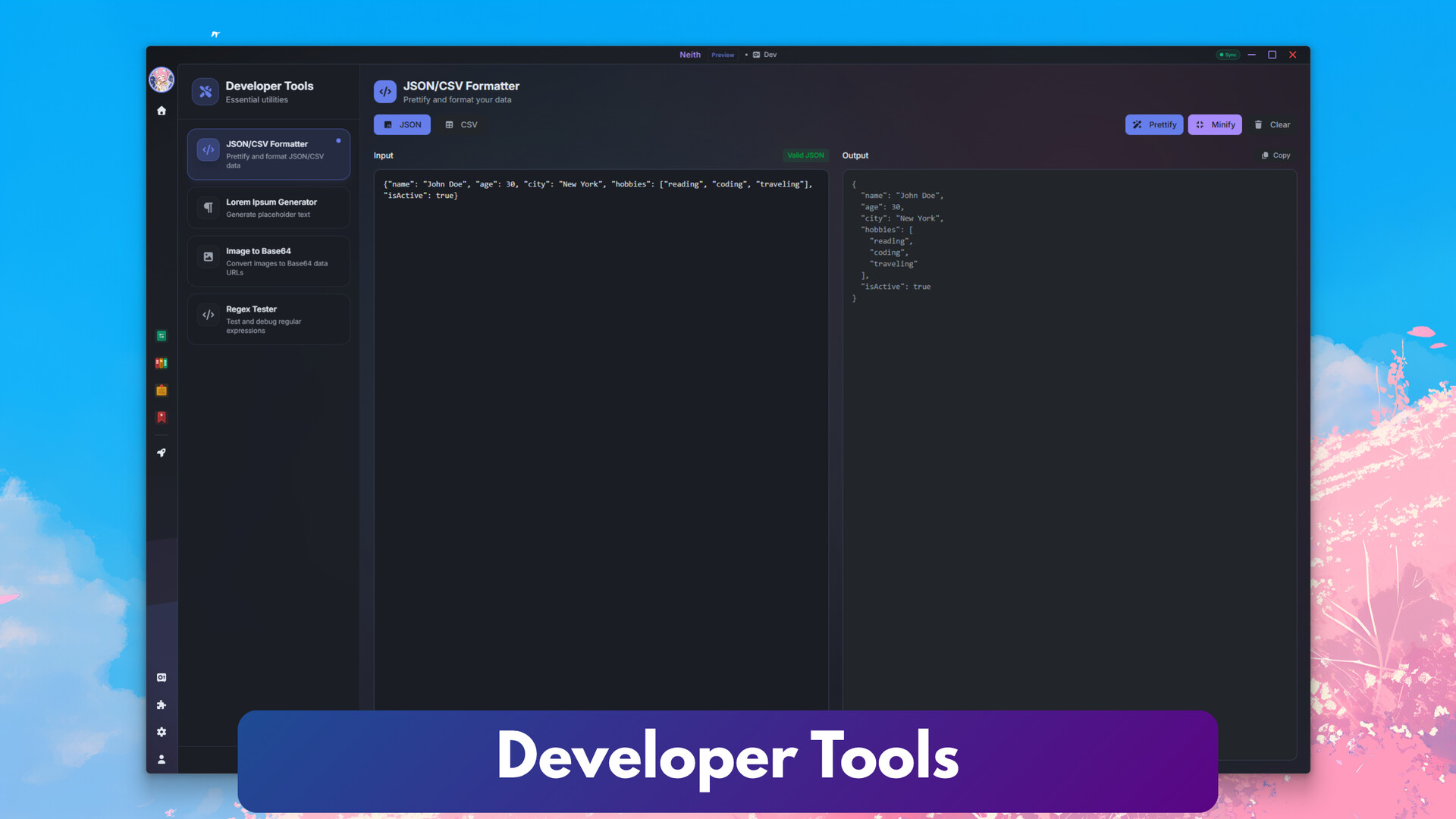
Task: Open the Lorem Ipsum Generator tool
Action: (268, 208)
